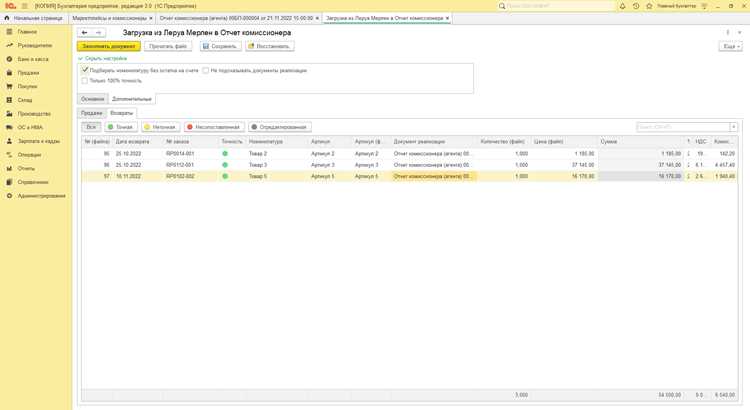The image size is (750, 410).
Task: Open the Еще dropdown menu
Action: click(730, 46)
